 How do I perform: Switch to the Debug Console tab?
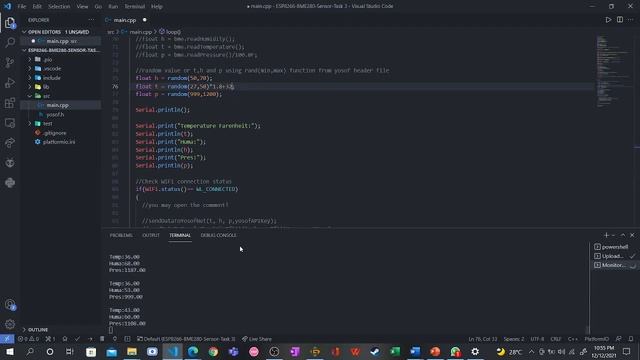[x=218, y=236]
